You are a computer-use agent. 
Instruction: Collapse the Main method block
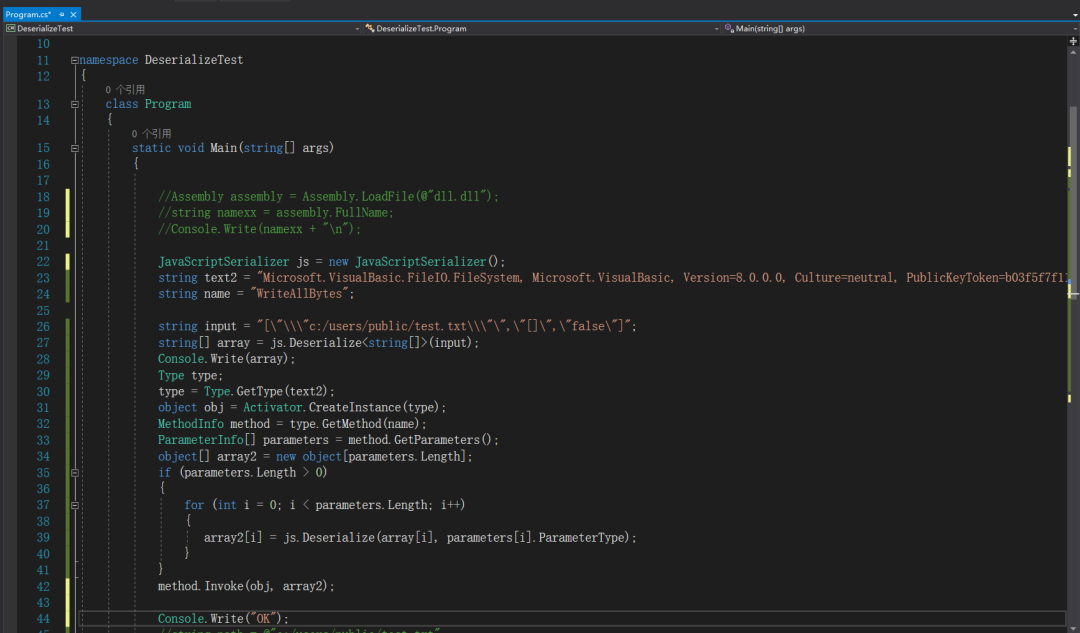74,149
